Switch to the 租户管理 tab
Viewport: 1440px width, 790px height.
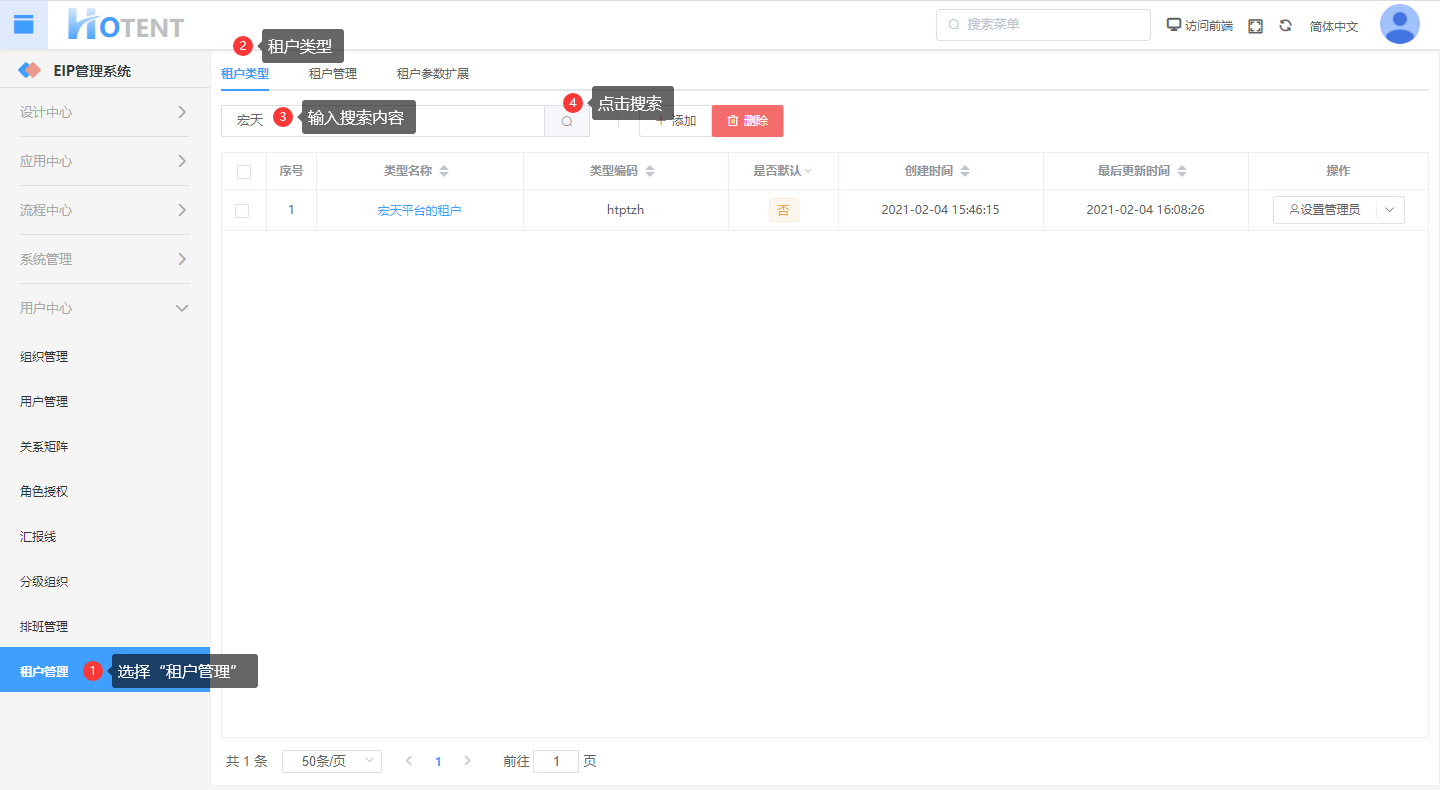(x=333, y=73)
